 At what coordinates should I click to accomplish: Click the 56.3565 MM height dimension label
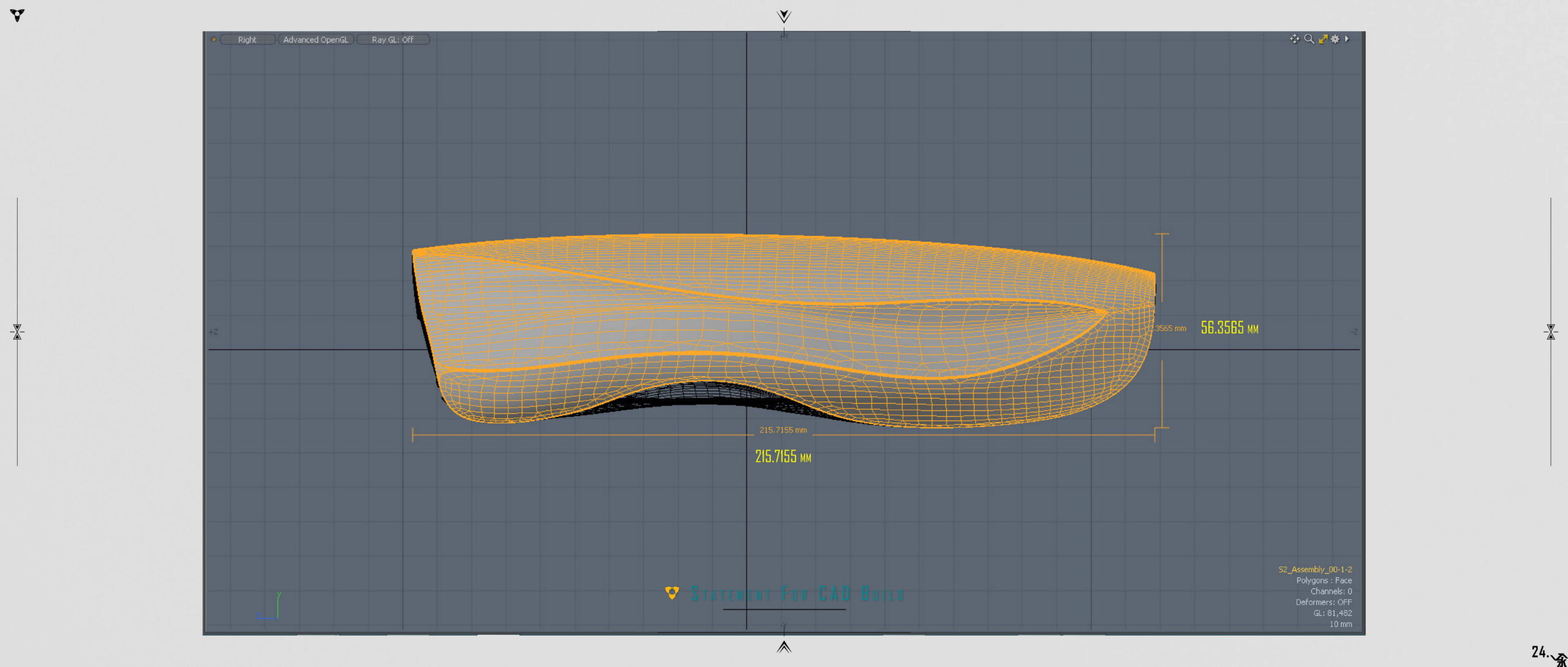tap(1229, 328)
